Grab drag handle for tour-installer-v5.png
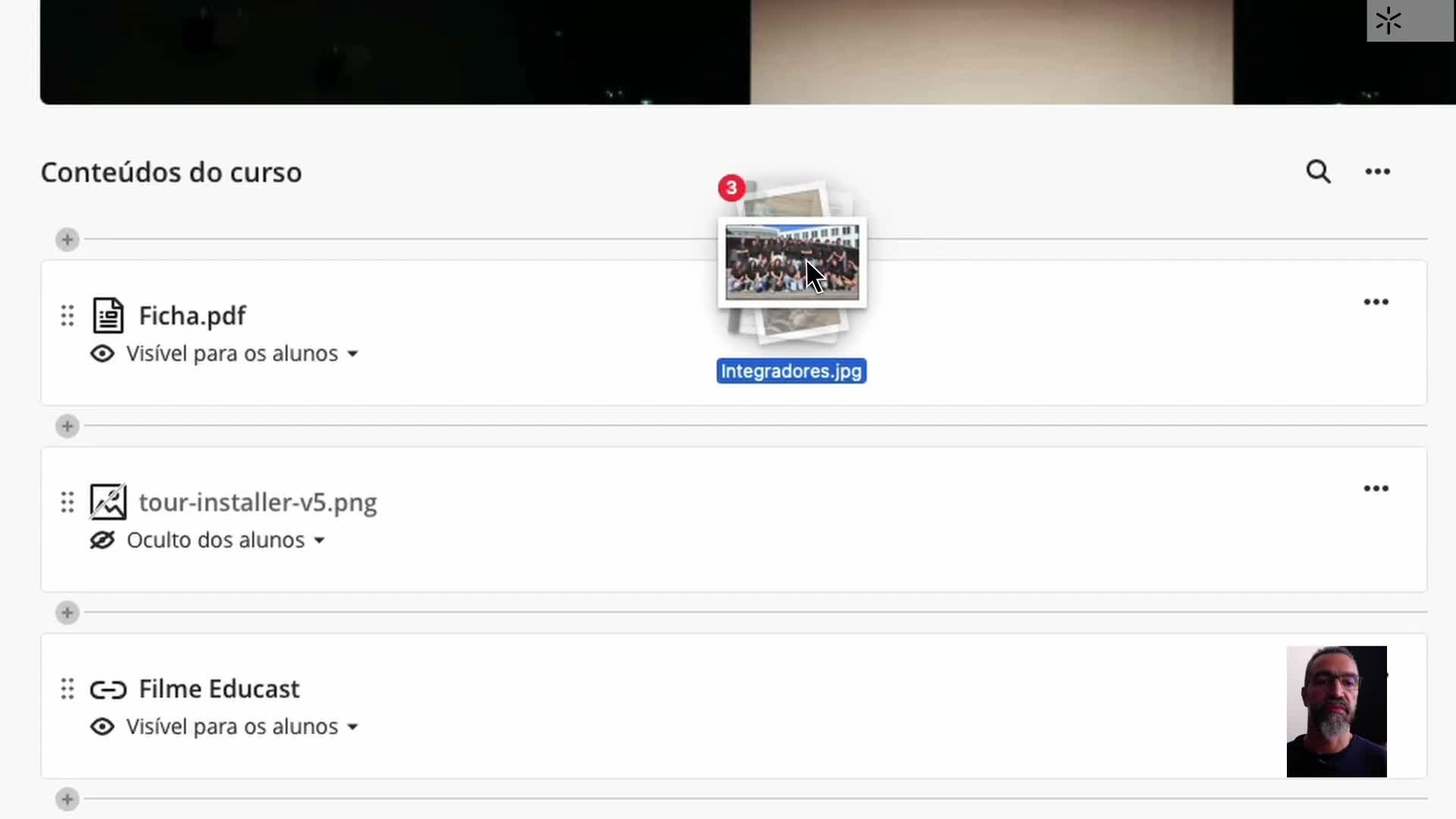 (67, 502)
